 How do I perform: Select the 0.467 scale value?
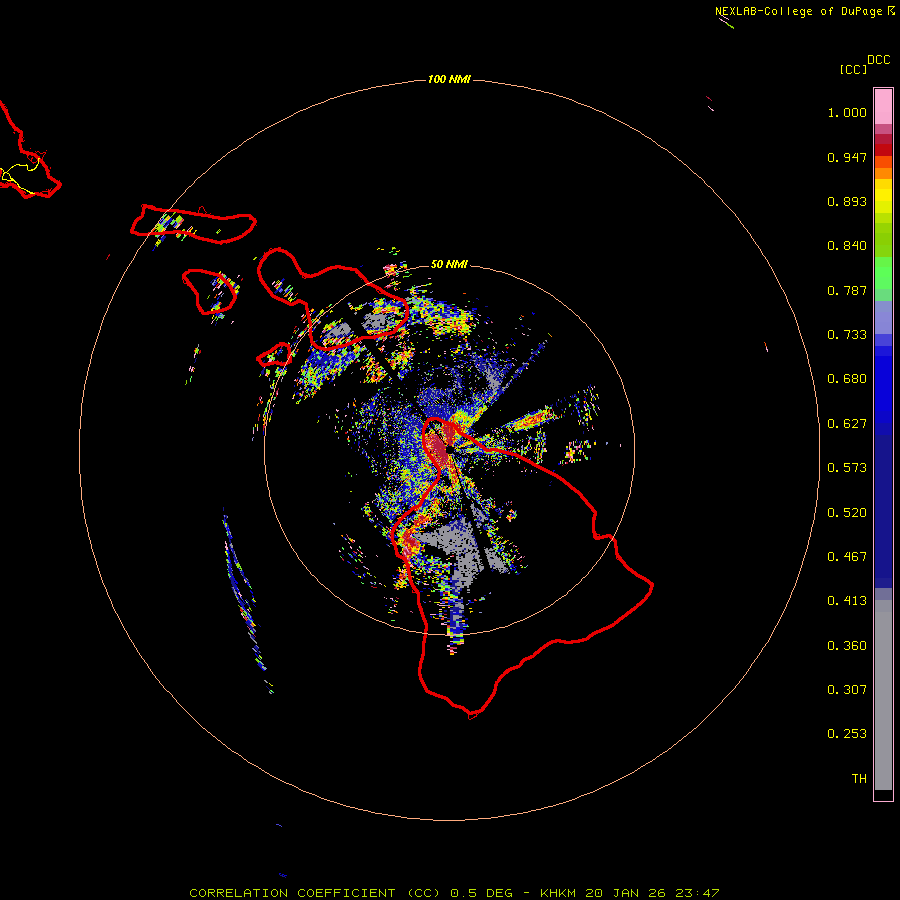pyautogui.click(x=847, y=557)
